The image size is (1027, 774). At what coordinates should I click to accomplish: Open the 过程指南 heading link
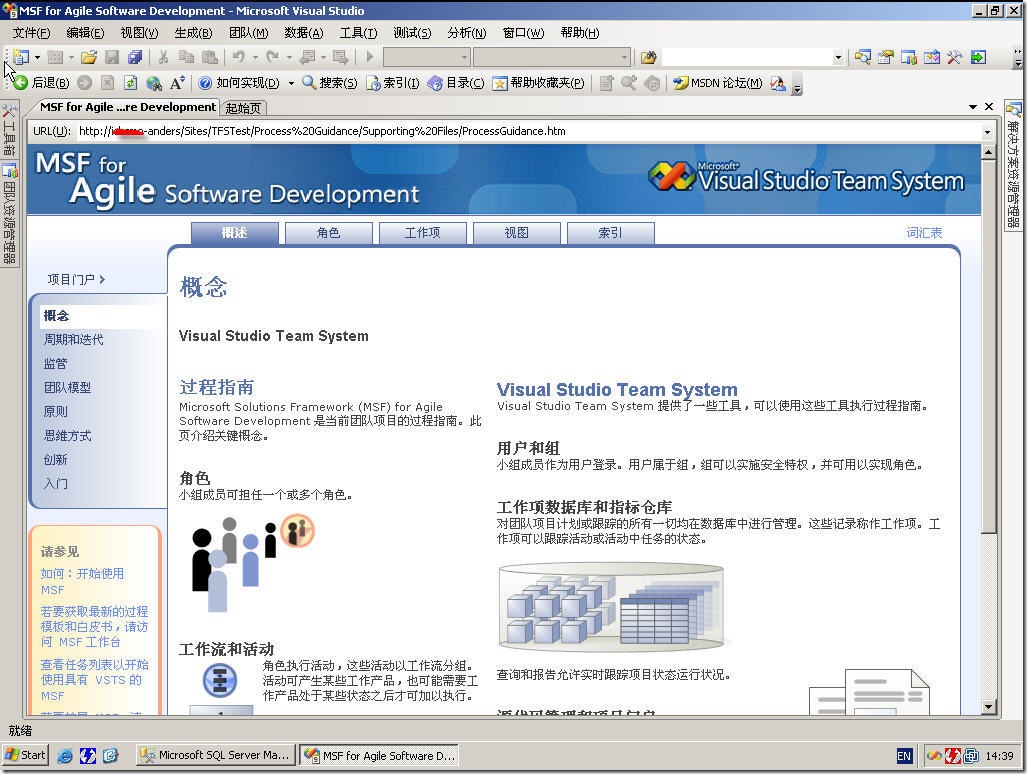click(217, 387)
